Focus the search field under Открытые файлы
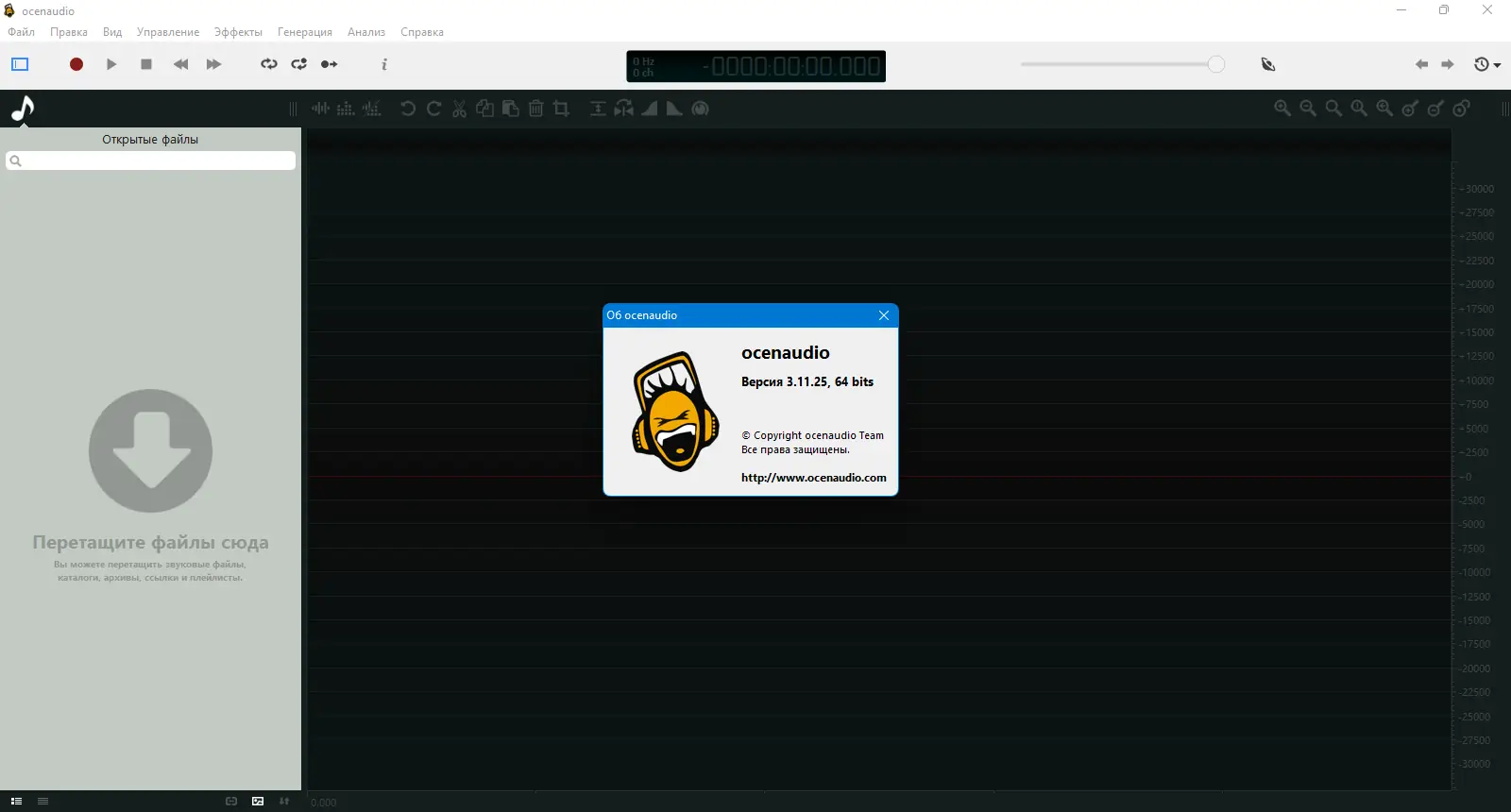Viewport: 1511px width, 812px height. 150,161
